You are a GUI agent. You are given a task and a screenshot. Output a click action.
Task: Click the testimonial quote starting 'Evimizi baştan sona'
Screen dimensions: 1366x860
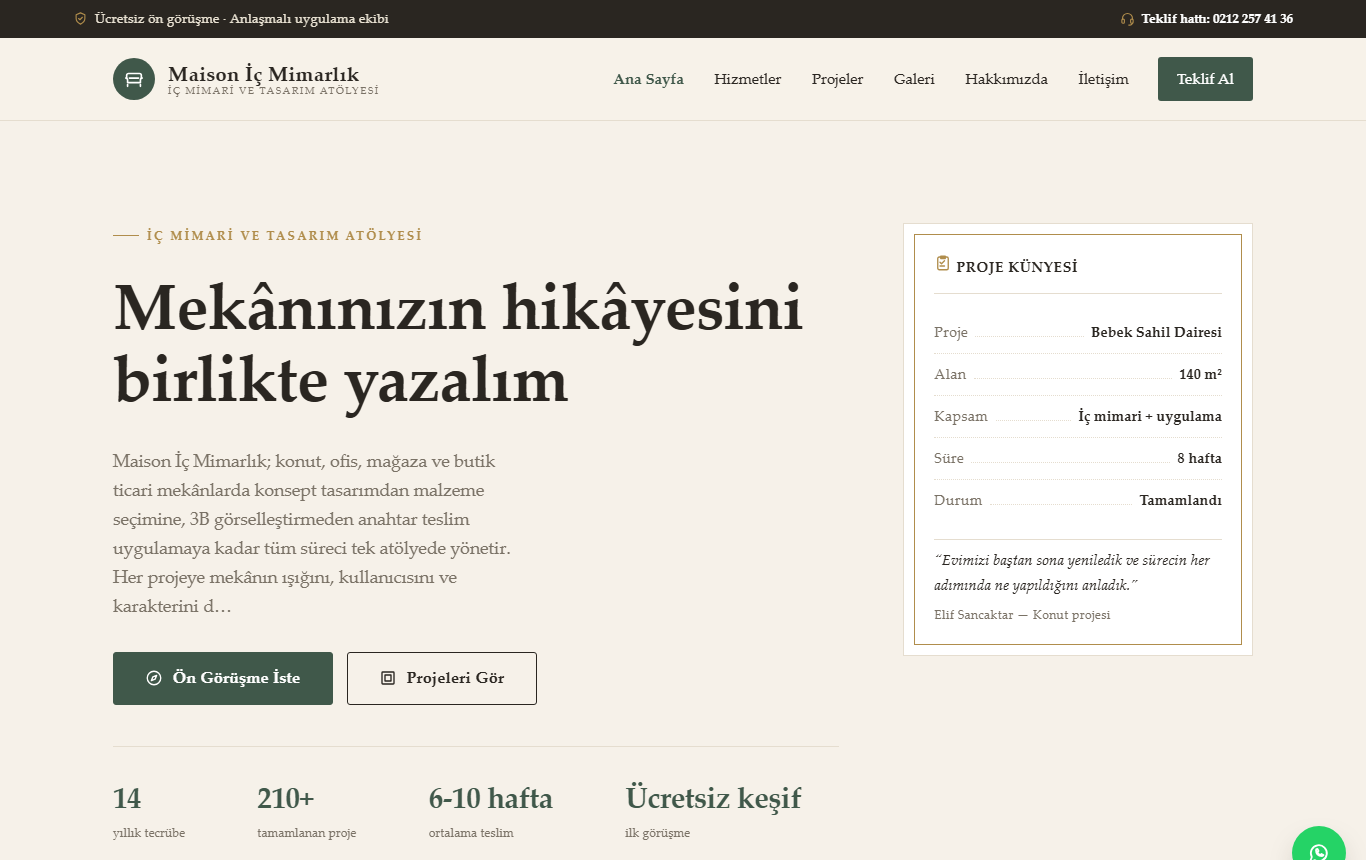point(1072,572)
